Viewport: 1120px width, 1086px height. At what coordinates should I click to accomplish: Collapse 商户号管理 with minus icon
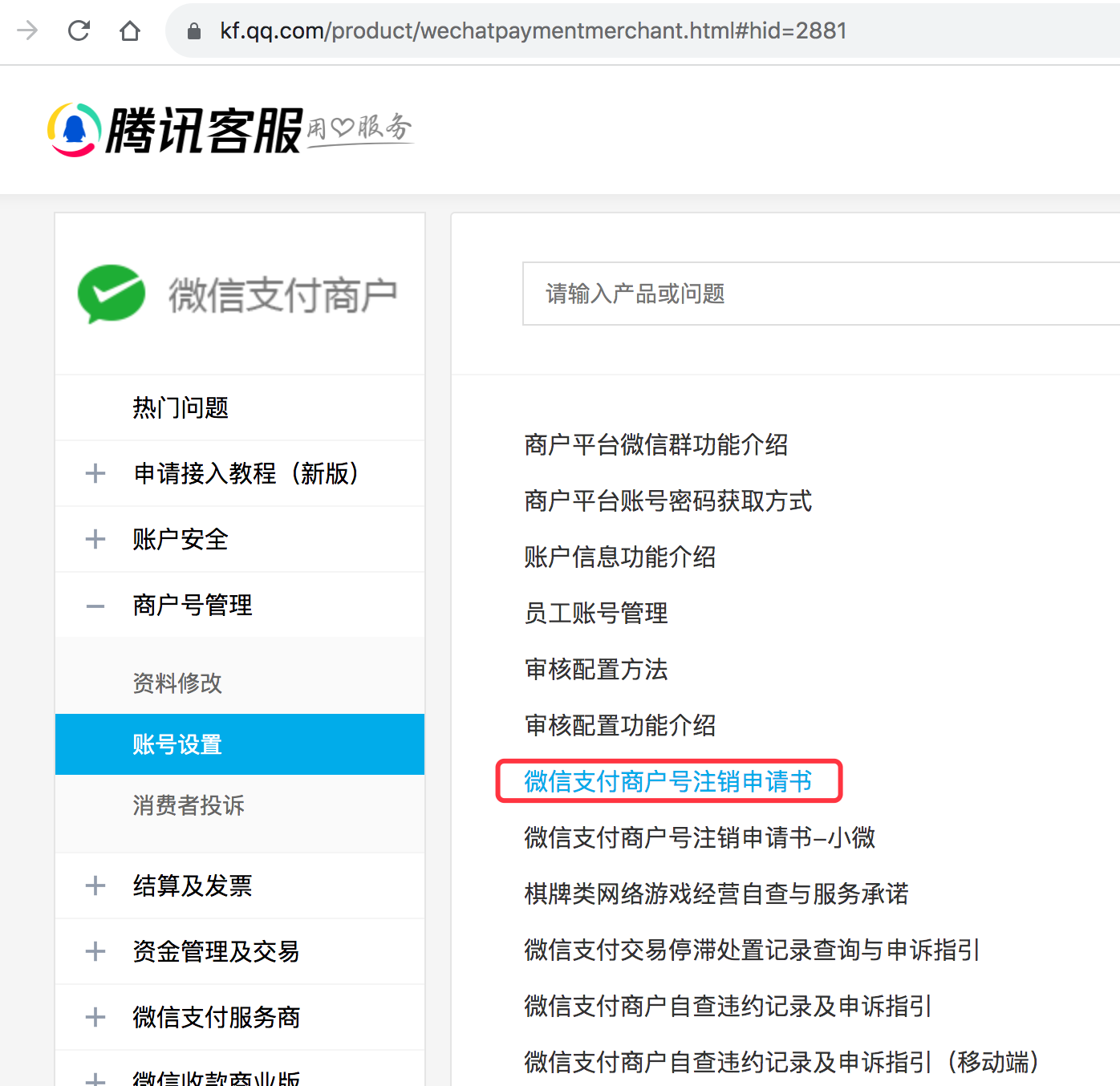[95, 606]
